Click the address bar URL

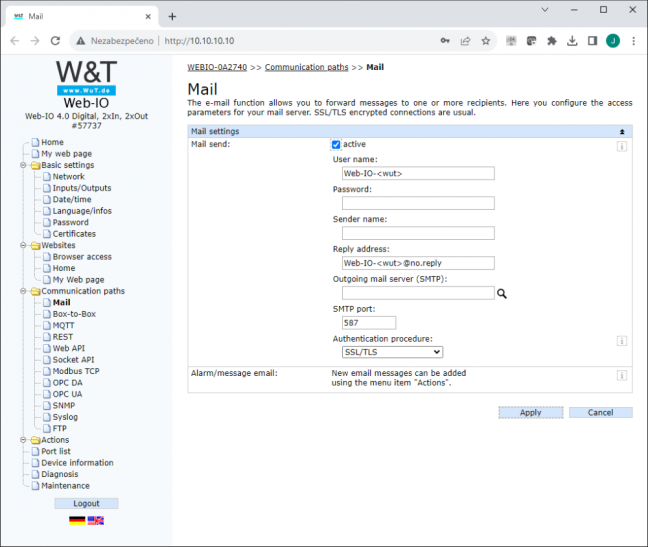click(199, 40)
